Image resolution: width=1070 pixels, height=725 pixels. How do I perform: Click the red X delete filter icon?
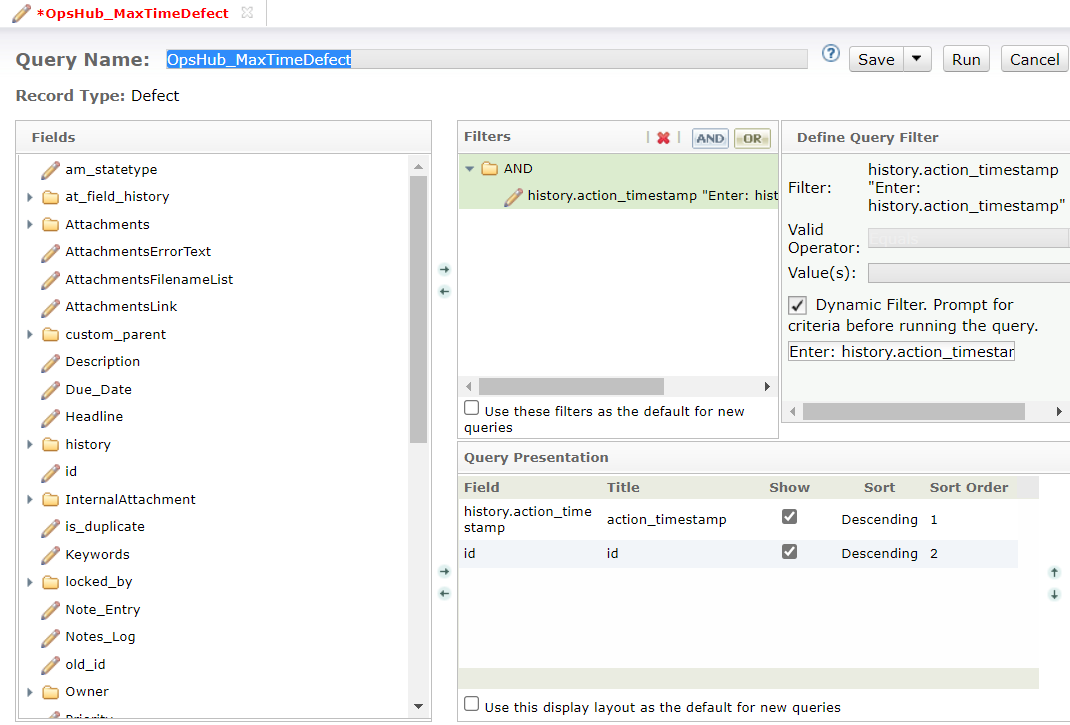[x=663, y=138]
